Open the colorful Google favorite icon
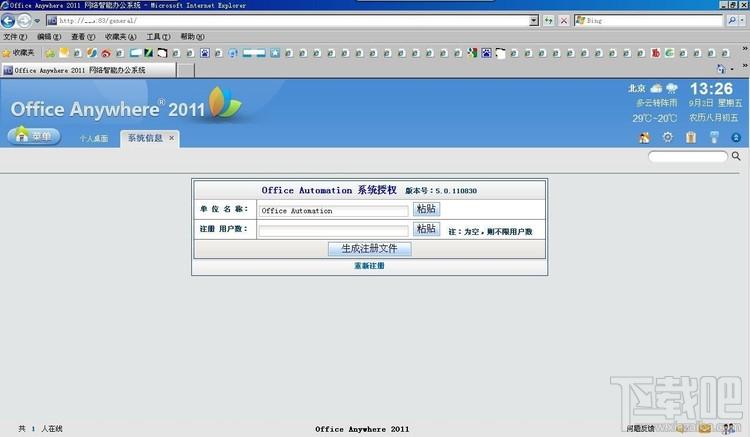Viewport: 750px width, 437px height. 472,53
